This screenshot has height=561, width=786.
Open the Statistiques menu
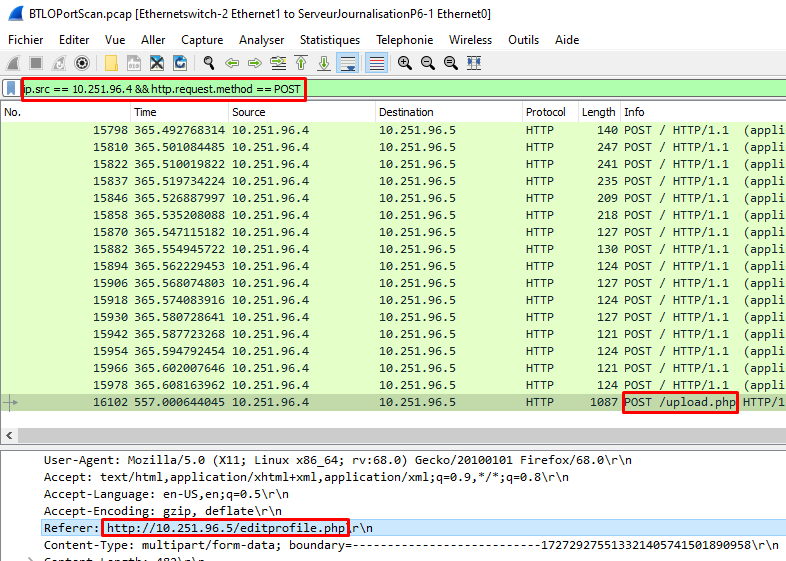[x=329, y=40]
